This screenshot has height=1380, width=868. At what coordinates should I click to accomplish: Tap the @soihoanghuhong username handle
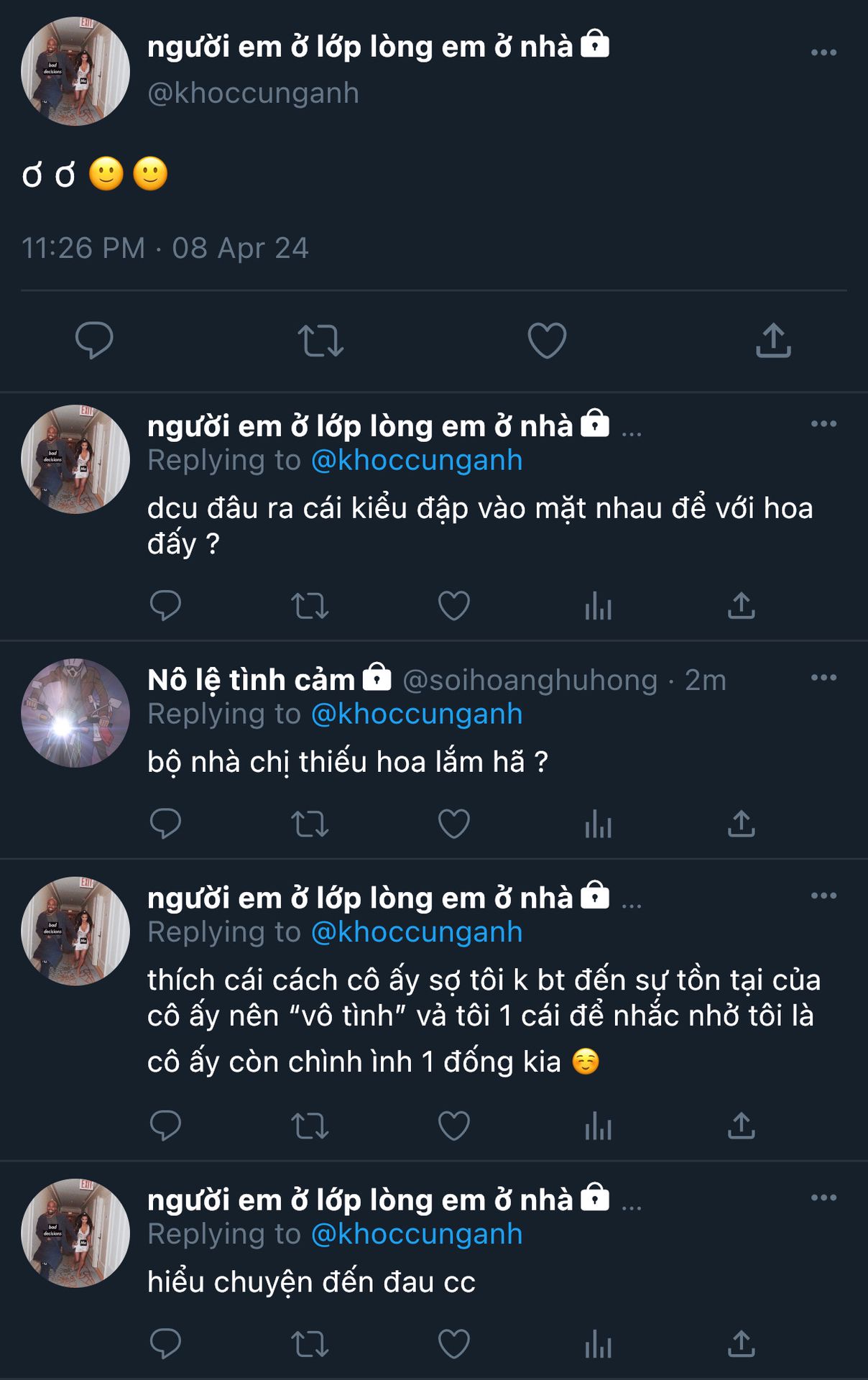530,680
